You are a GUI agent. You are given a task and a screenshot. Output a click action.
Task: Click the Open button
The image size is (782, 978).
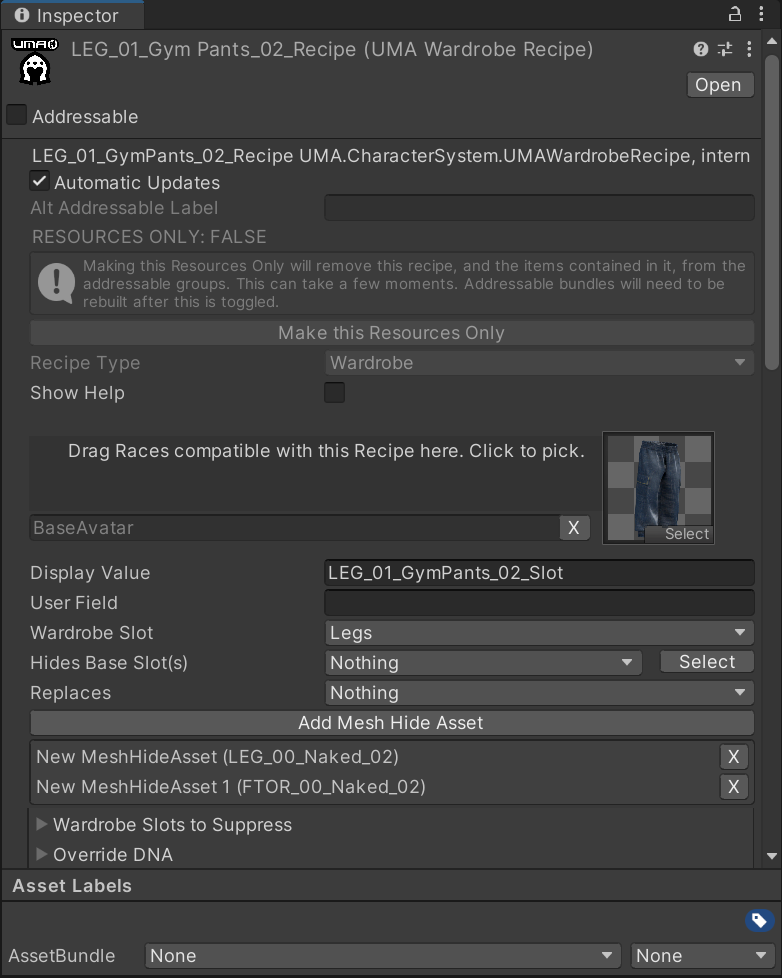pos(720,85)
